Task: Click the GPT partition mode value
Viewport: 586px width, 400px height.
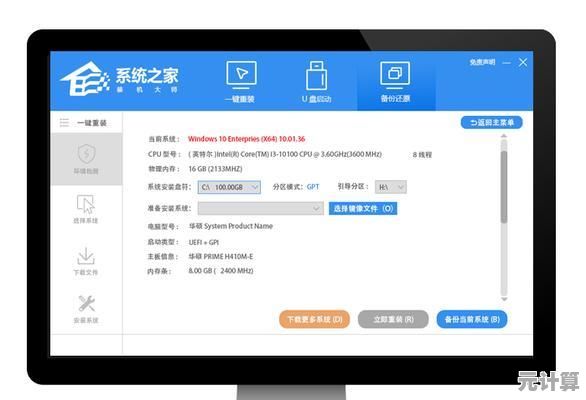Action: click(x=313, y=187)
